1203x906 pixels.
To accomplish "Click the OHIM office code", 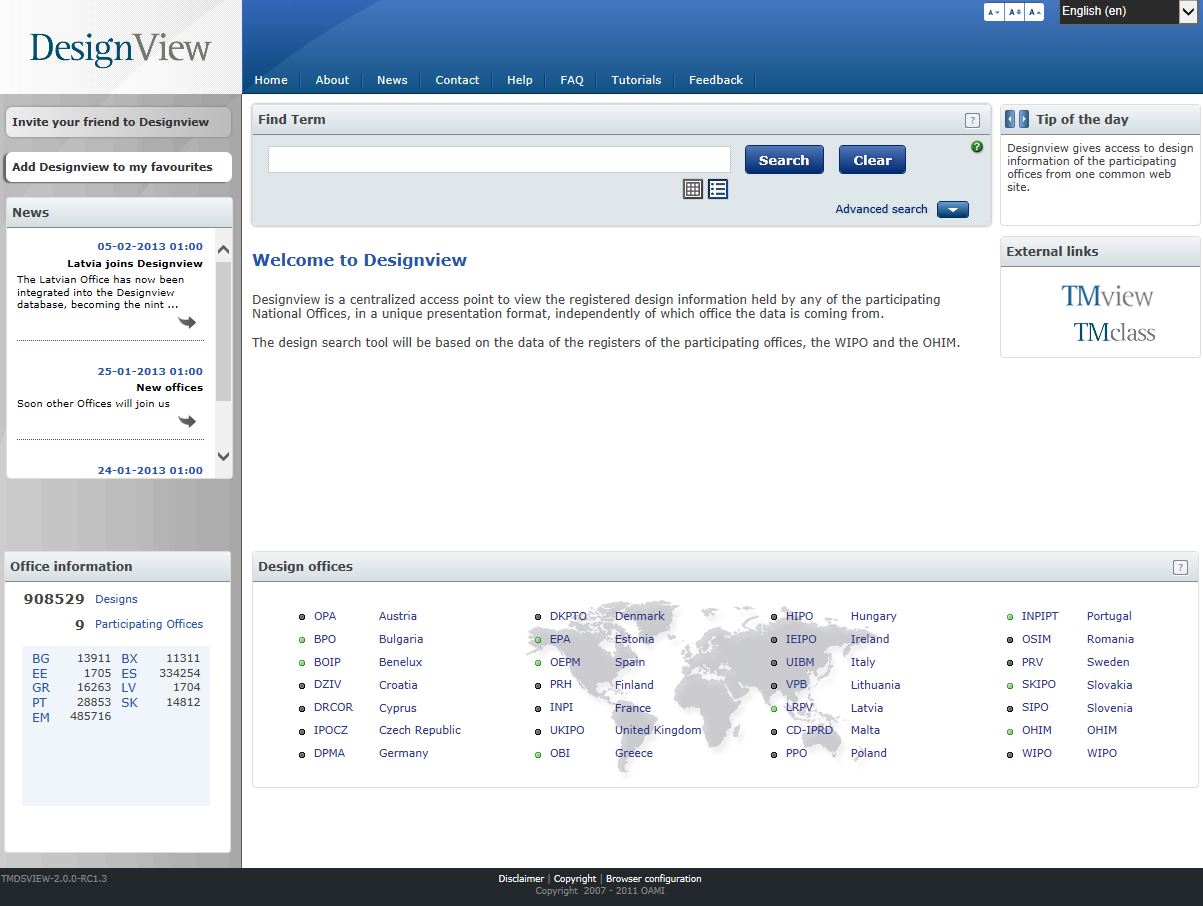I will coord(1037,730).
